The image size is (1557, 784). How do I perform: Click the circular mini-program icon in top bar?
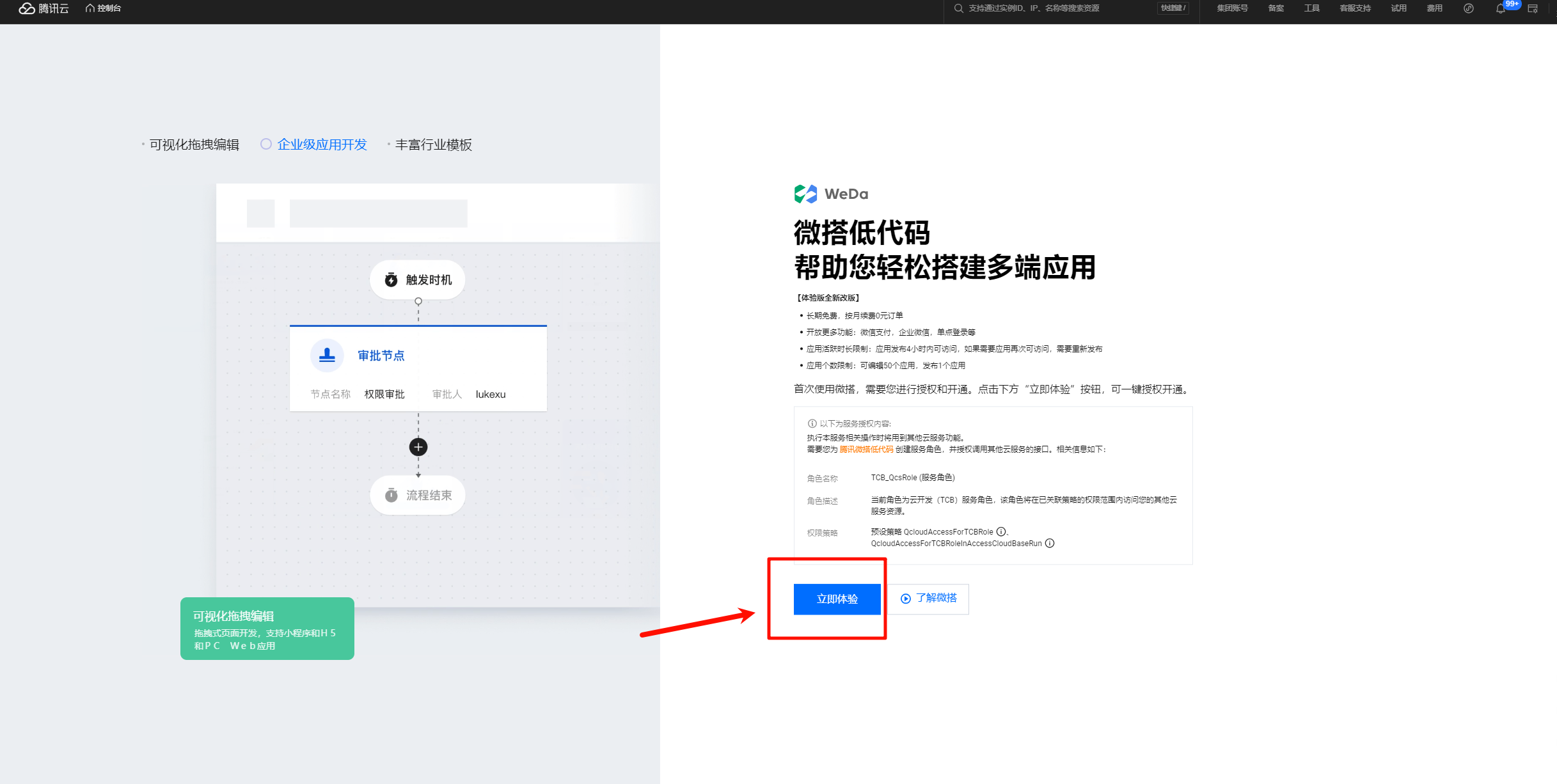(x=1468, y=8)
